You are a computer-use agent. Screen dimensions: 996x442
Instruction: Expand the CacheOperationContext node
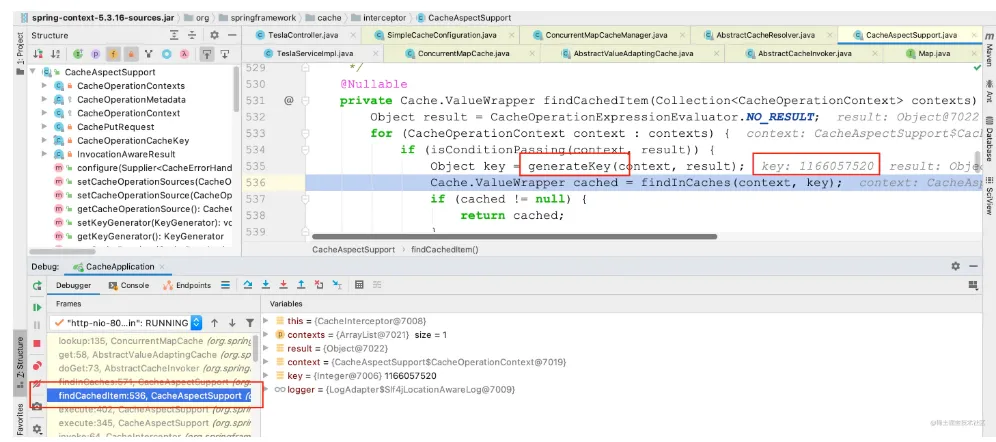[x=44, y=113]
